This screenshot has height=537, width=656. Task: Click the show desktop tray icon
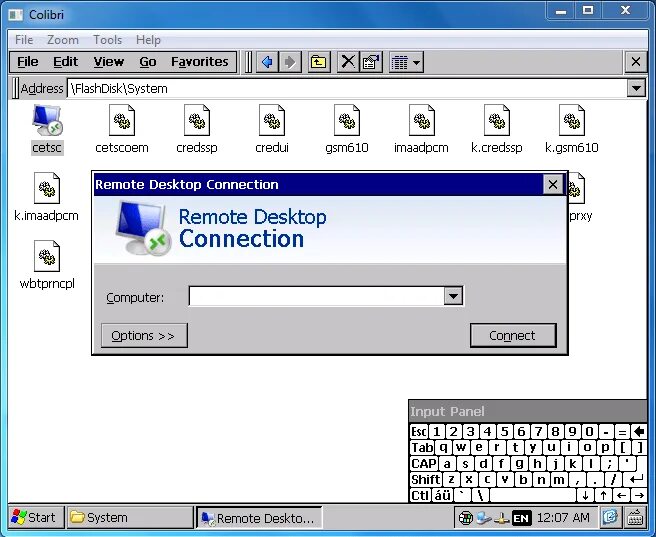[610, 518]
